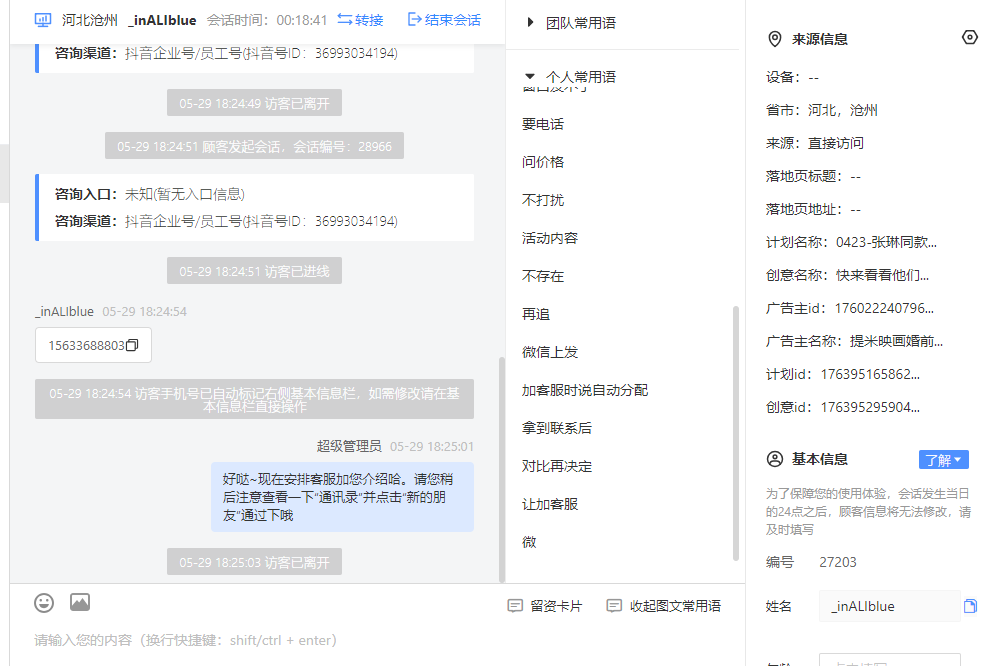Open the image upload icon
Viewport: 987px width, 666px height.
coord(80,602)
